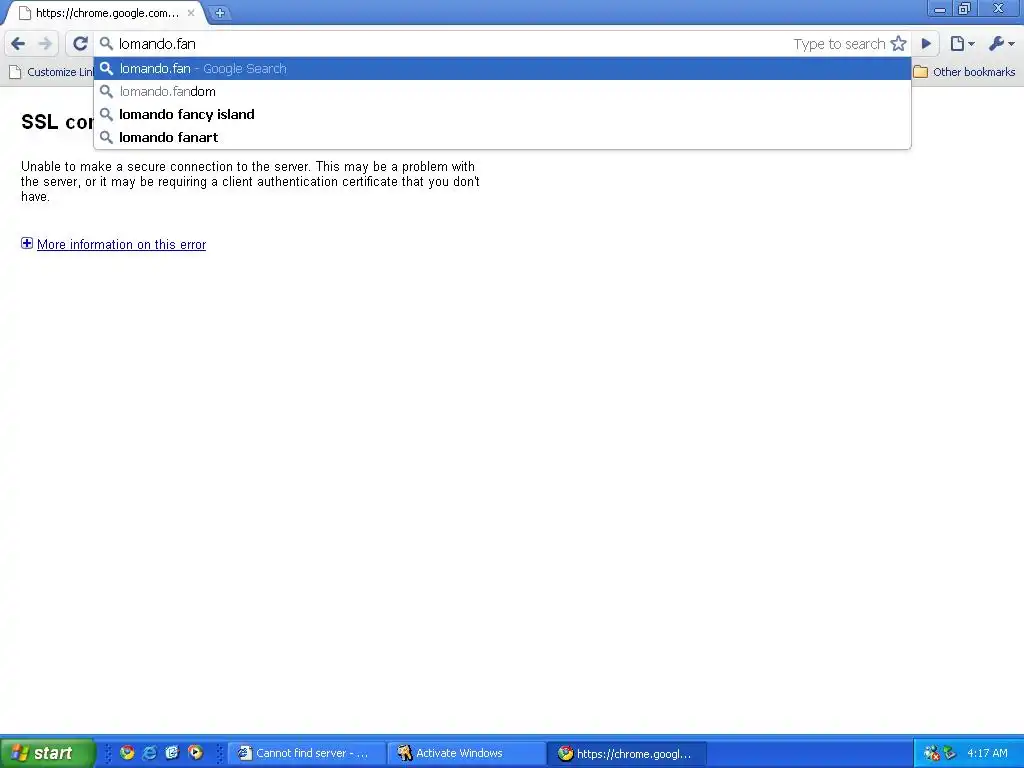
Task: Launch Chrome from the quick launch bar
Action: coord(127,753)
